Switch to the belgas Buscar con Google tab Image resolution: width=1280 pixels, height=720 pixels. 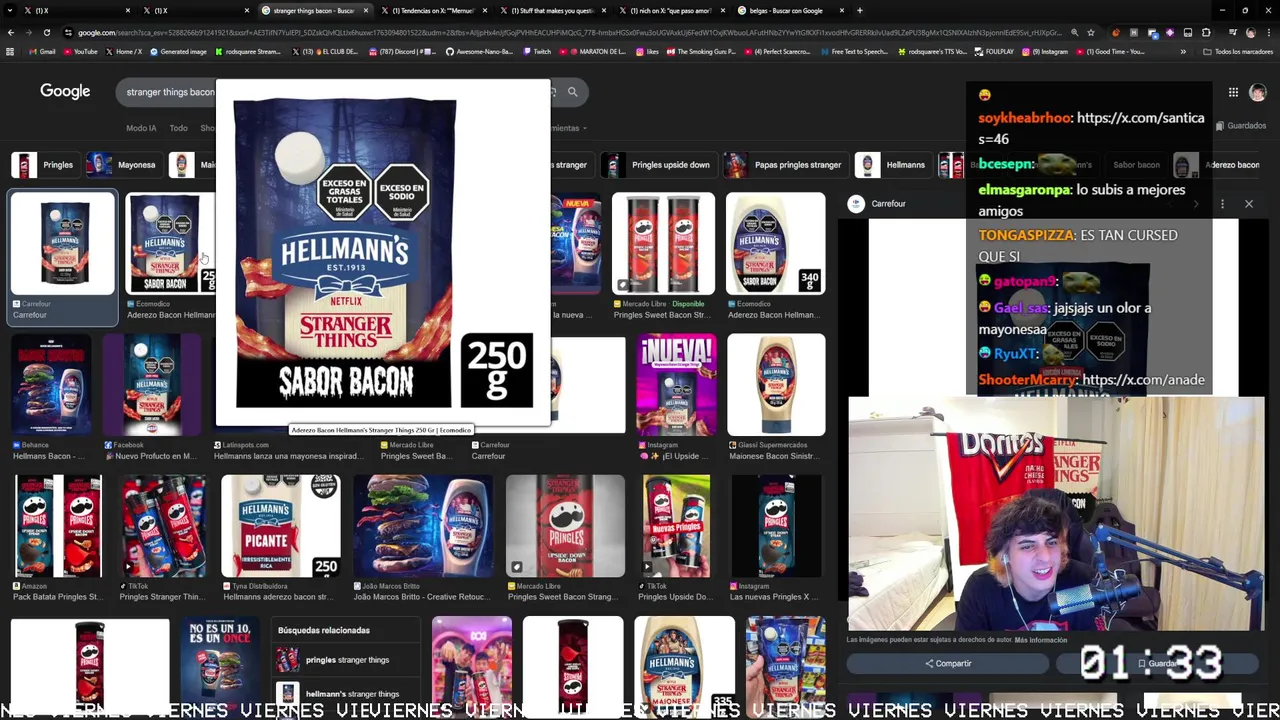coord(794,10)
